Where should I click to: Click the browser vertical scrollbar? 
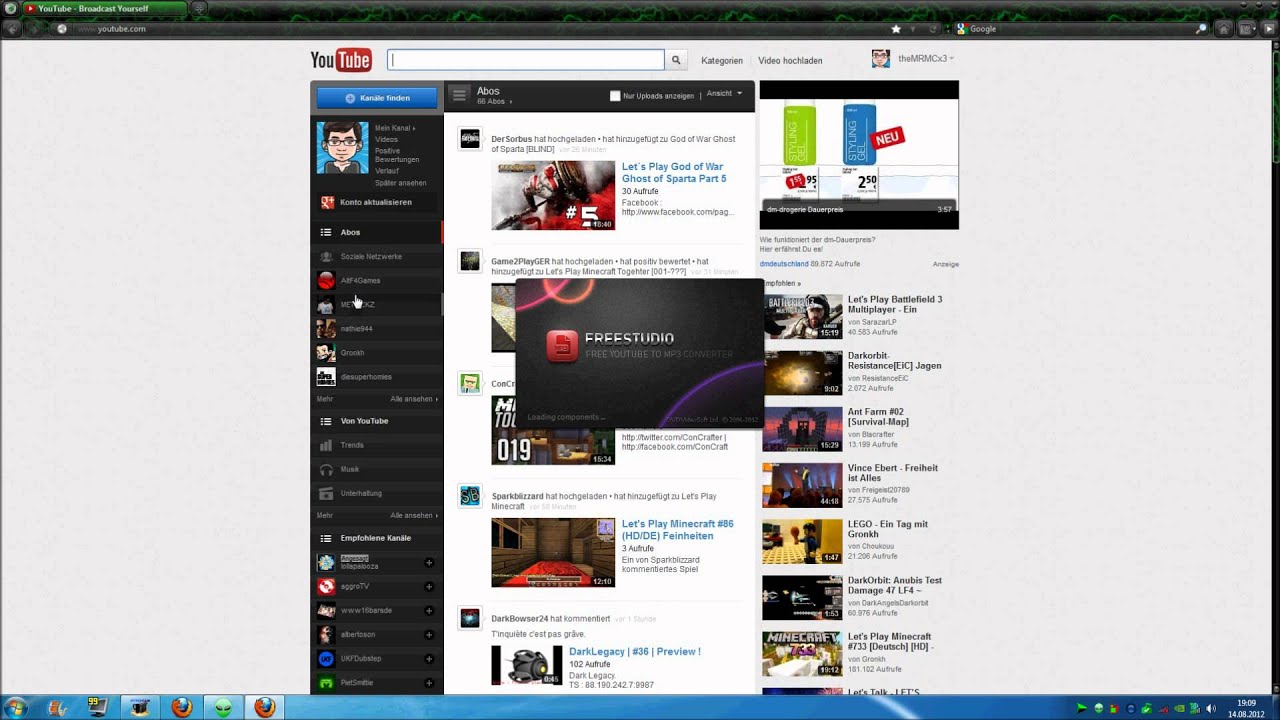(x=1274, y=100)
